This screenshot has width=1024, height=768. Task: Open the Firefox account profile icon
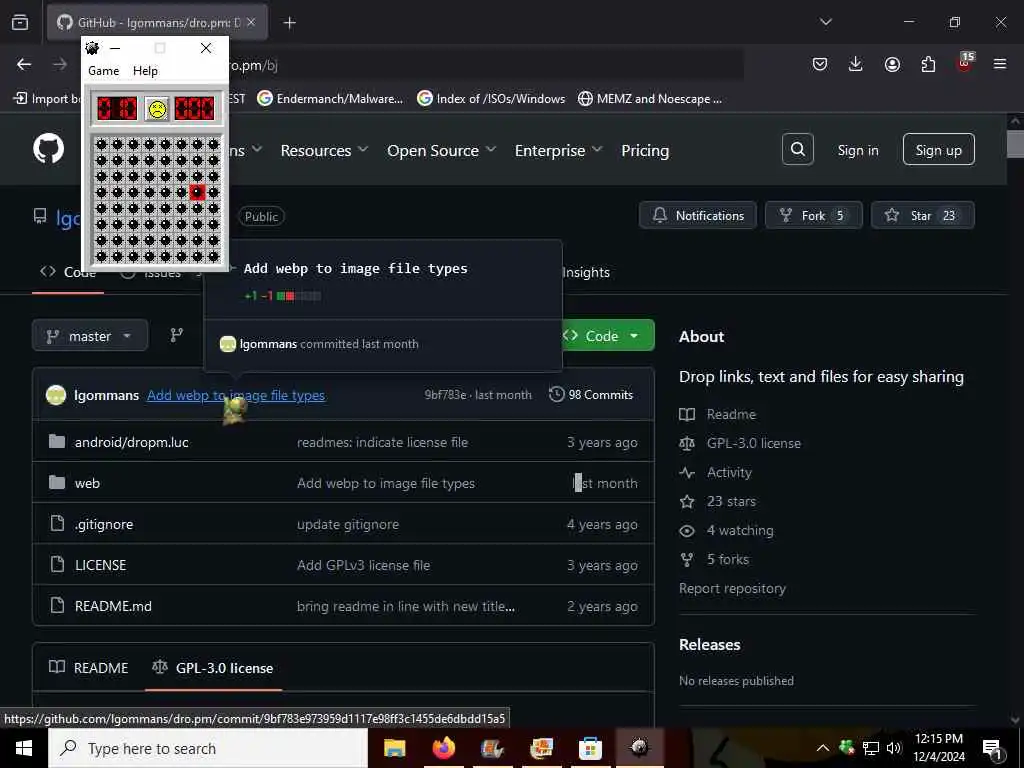tap(892, 64)
